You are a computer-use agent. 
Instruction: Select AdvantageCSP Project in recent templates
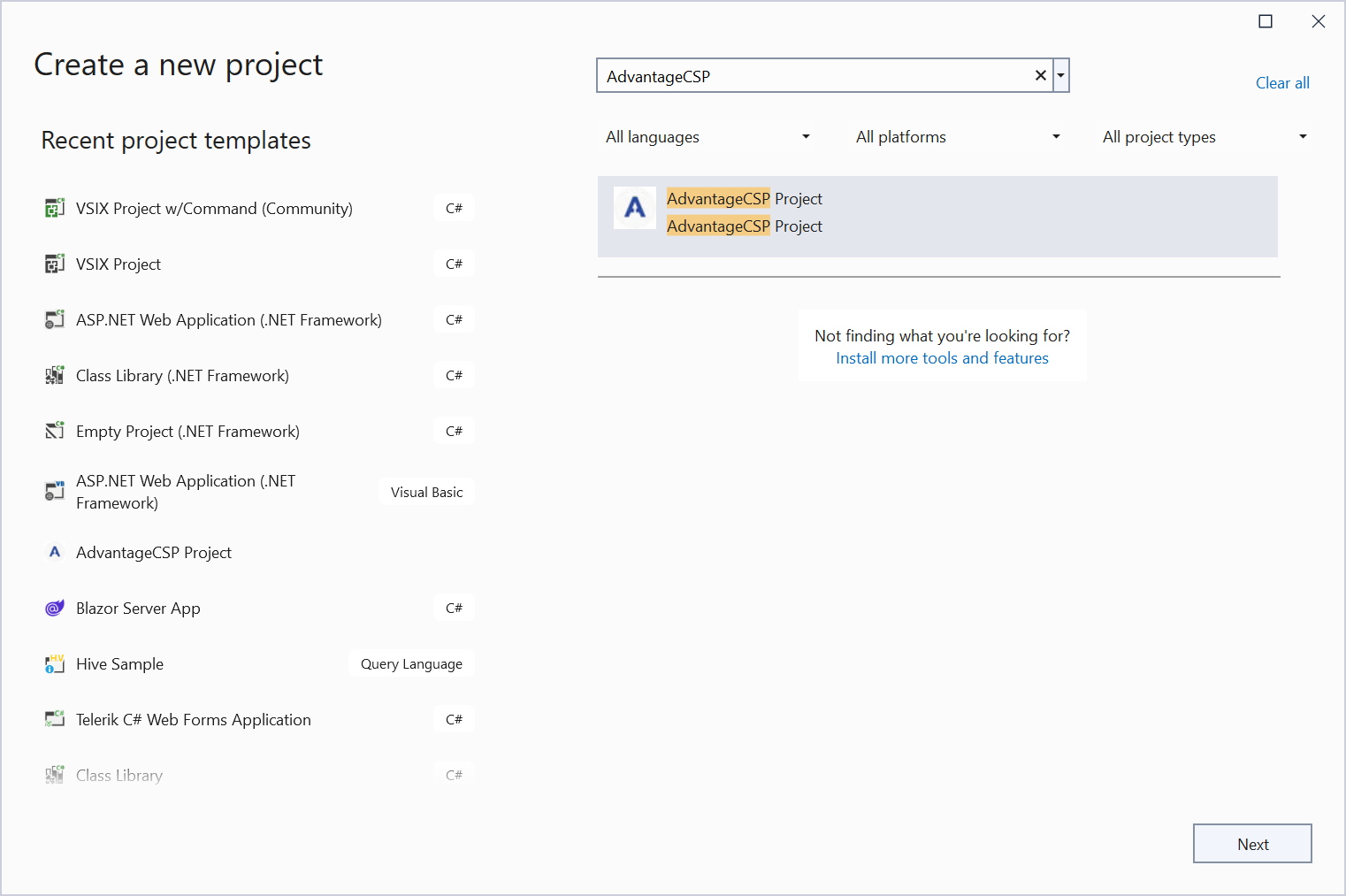[x=154, y=553]
